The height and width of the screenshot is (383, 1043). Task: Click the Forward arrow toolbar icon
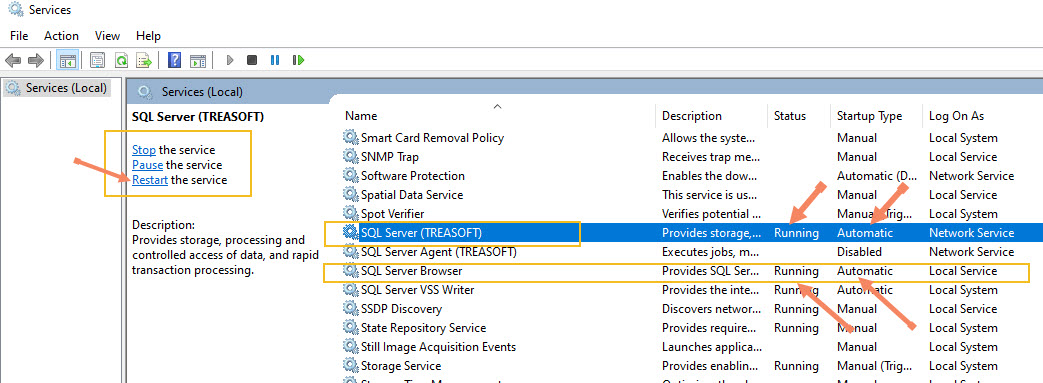coord(35,61)
